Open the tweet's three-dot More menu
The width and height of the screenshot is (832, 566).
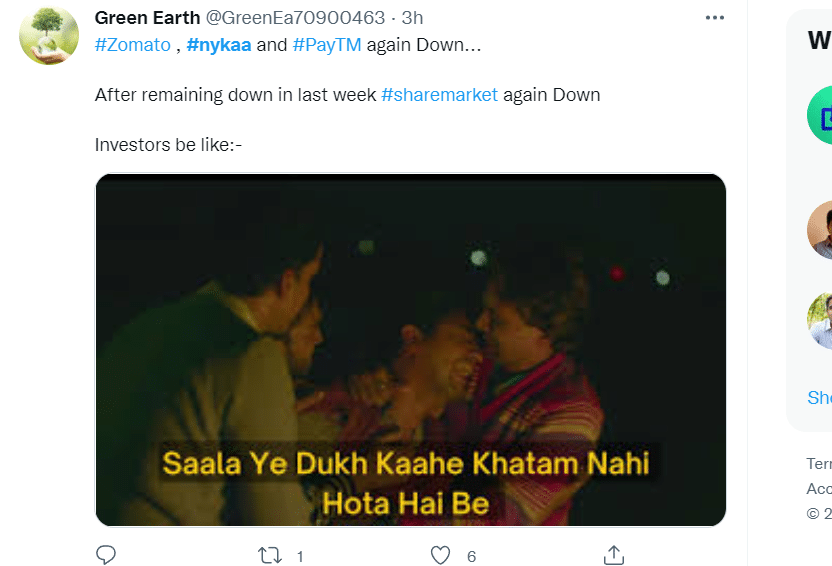pos(714,18)
